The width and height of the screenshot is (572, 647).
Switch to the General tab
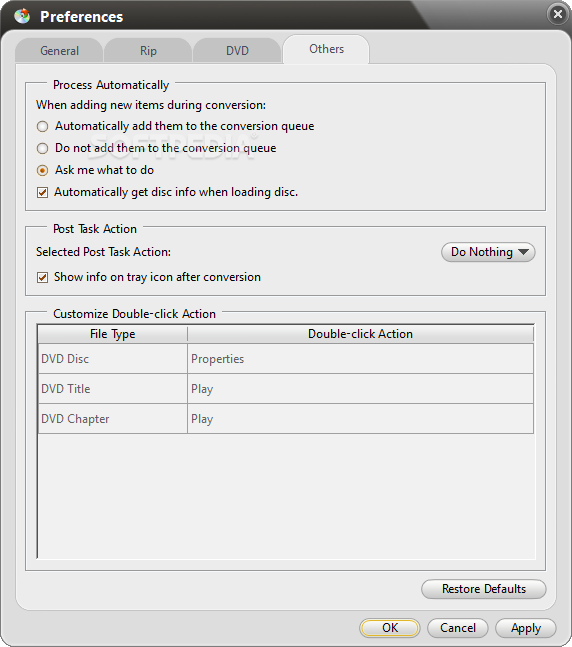pos(59,51)
